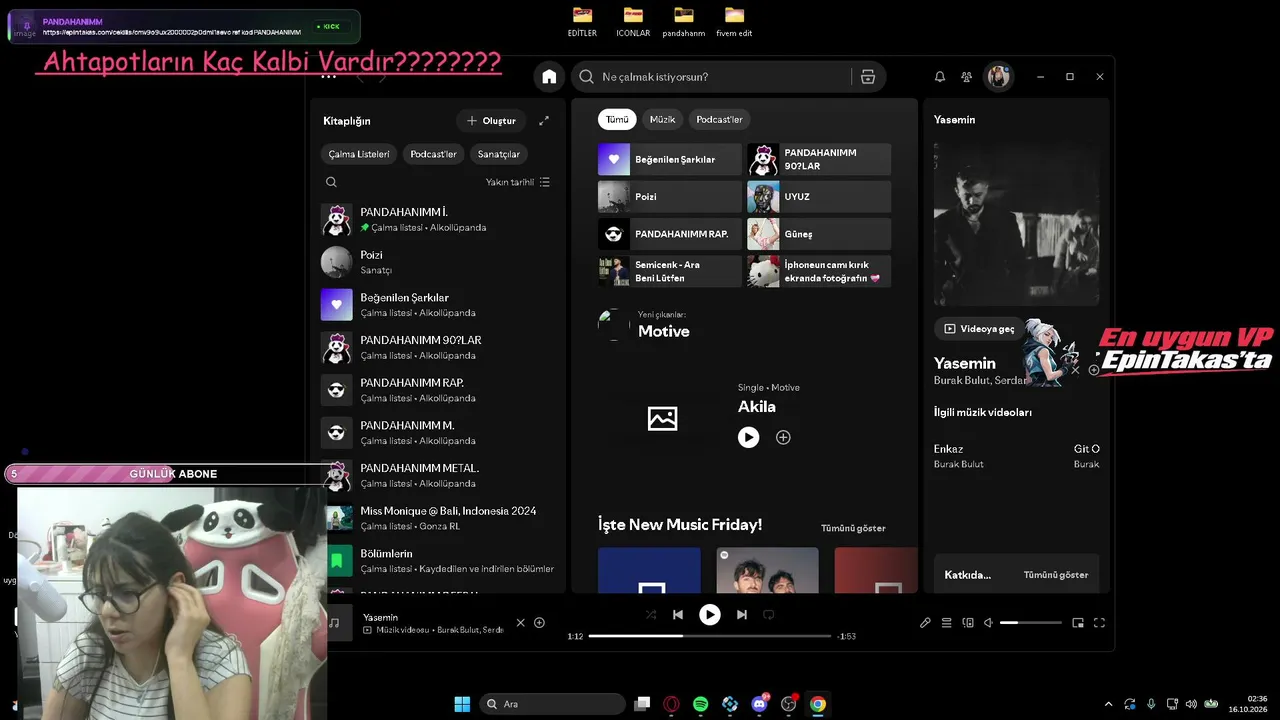Click the taskbar Ara search box
This screenshot has height=720, width=1280.
553,704
